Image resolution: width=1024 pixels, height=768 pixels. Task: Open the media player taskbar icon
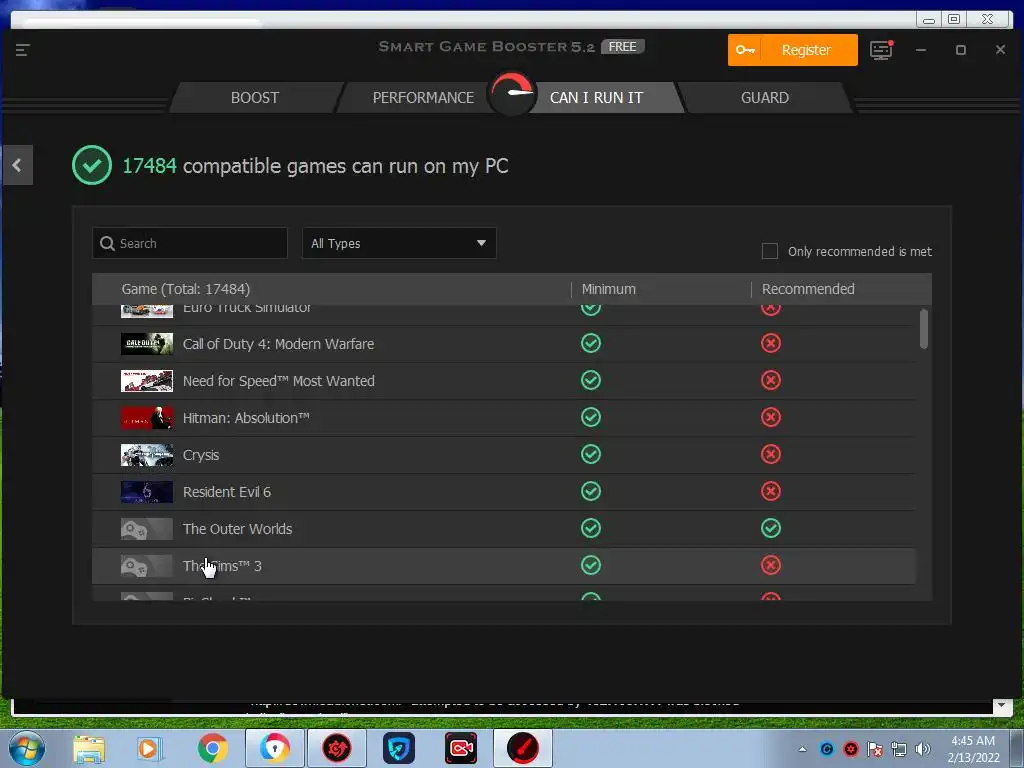coord(150,749)
